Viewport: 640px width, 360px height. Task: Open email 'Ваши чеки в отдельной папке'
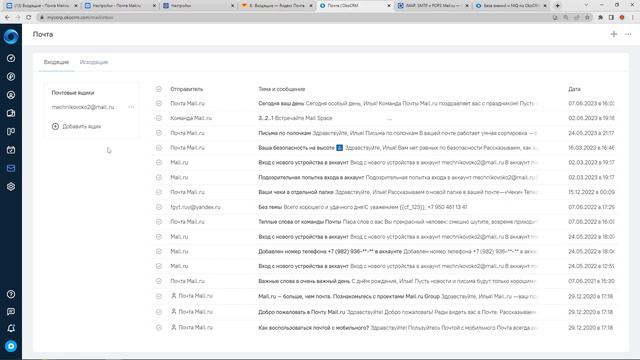pyautogui.click(x=385, y=192)
